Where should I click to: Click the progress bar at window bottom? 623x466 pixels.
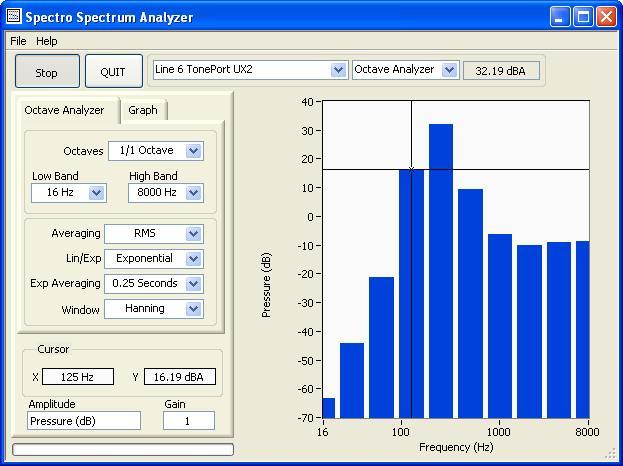point(123,450)
